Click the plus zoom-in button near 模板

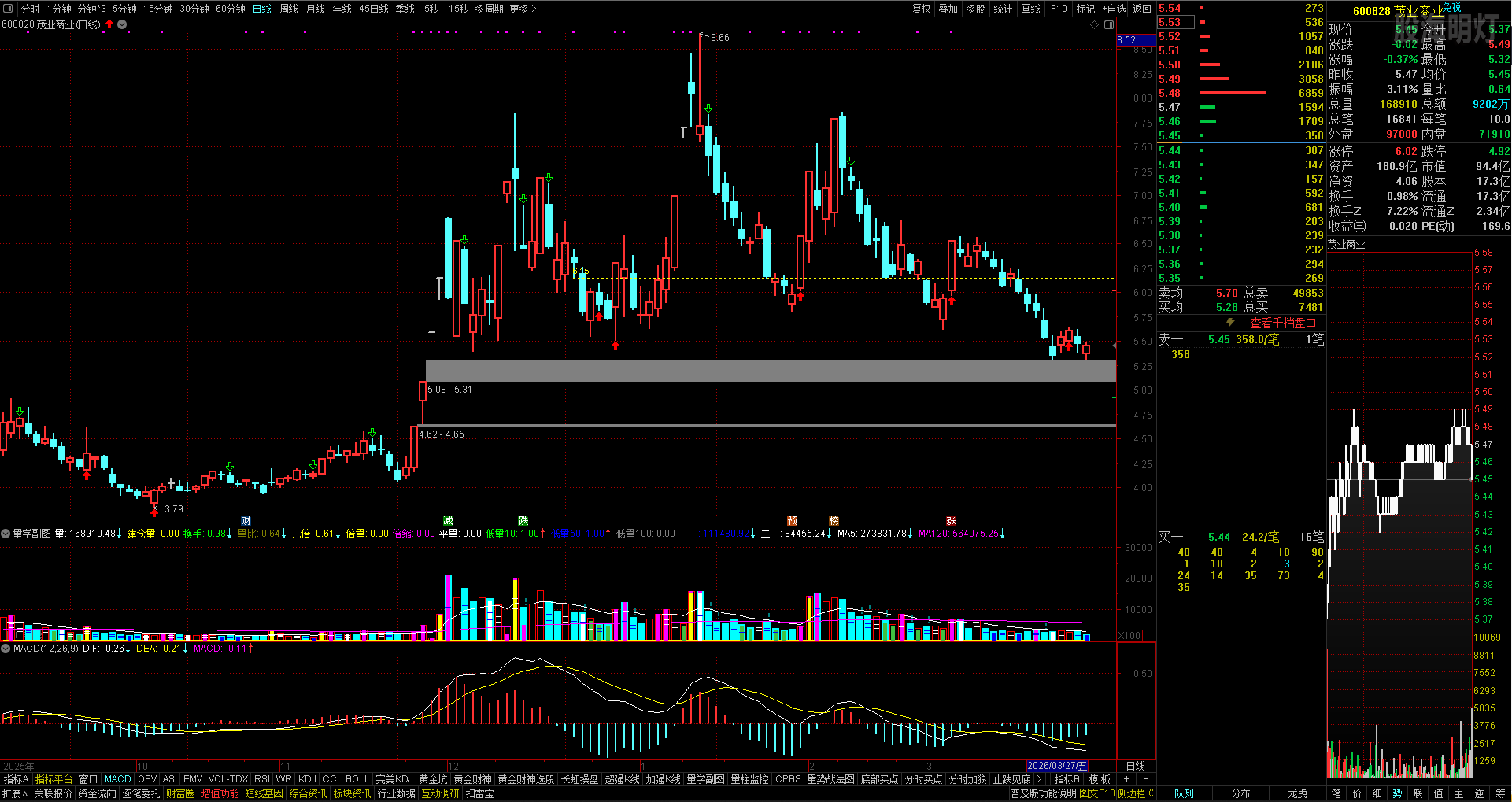1126,779
